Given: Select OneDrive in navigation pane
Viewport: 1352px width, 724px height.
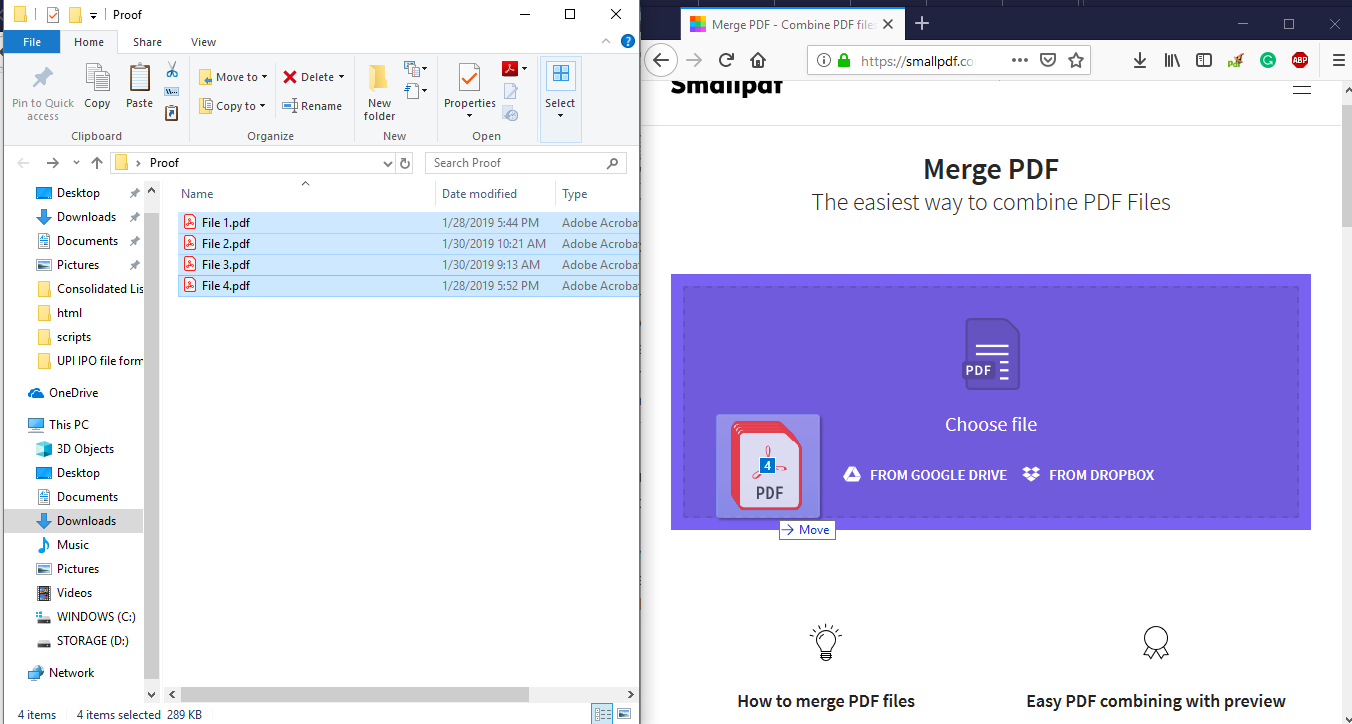Looking at the screenshot, I should pyautogui.click(x=74, y=393).
